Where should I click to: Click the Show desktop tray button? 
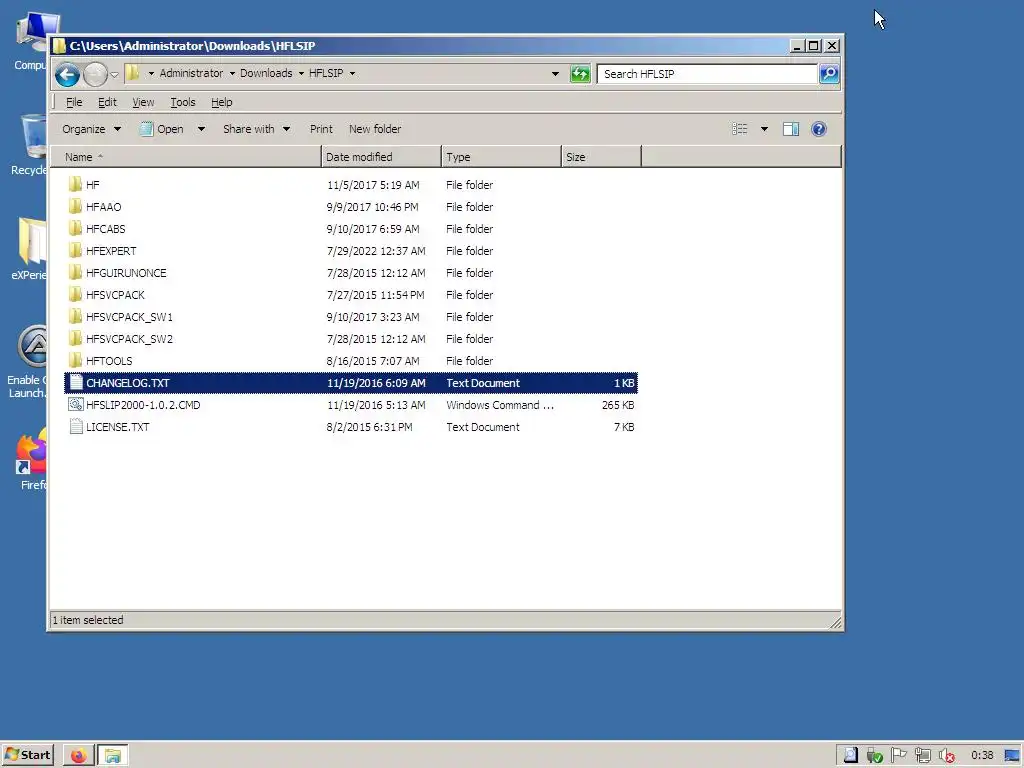point(1012,756)
